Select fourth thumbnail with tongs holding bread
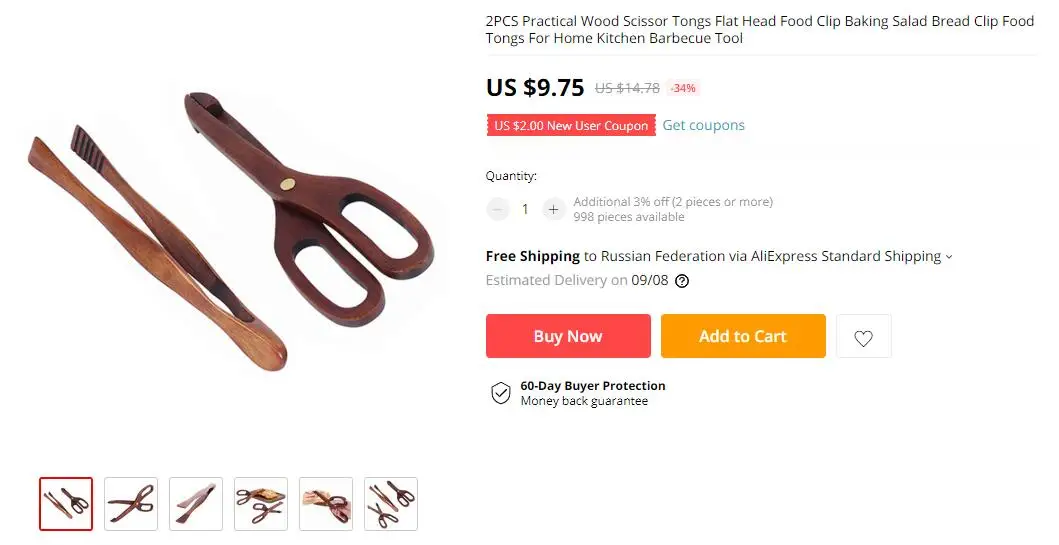1059x545 pixels. (261, 504)
